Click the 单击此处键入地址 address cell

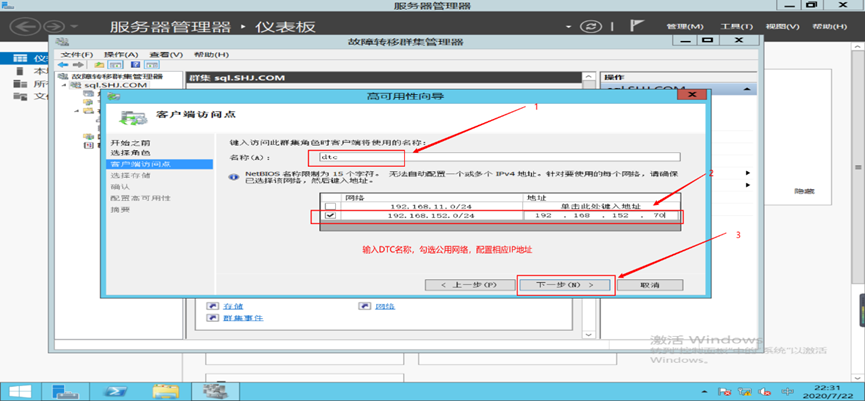602,206
